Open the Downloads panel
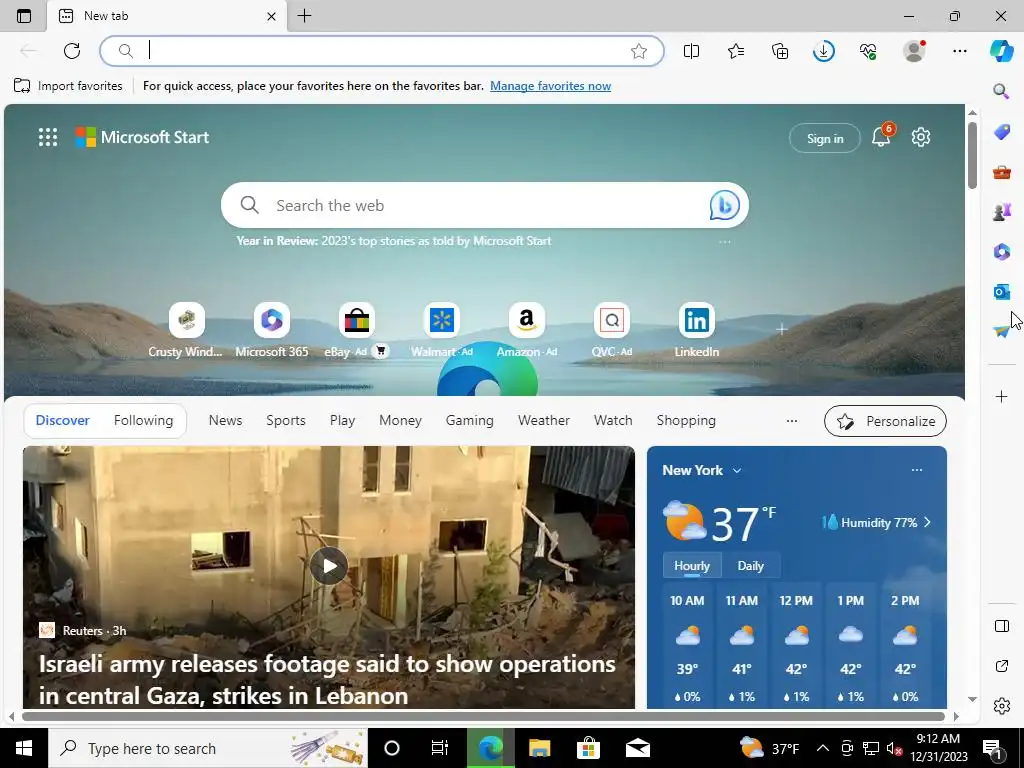Screen dimensions: 1024x768 tap(824, 51)
